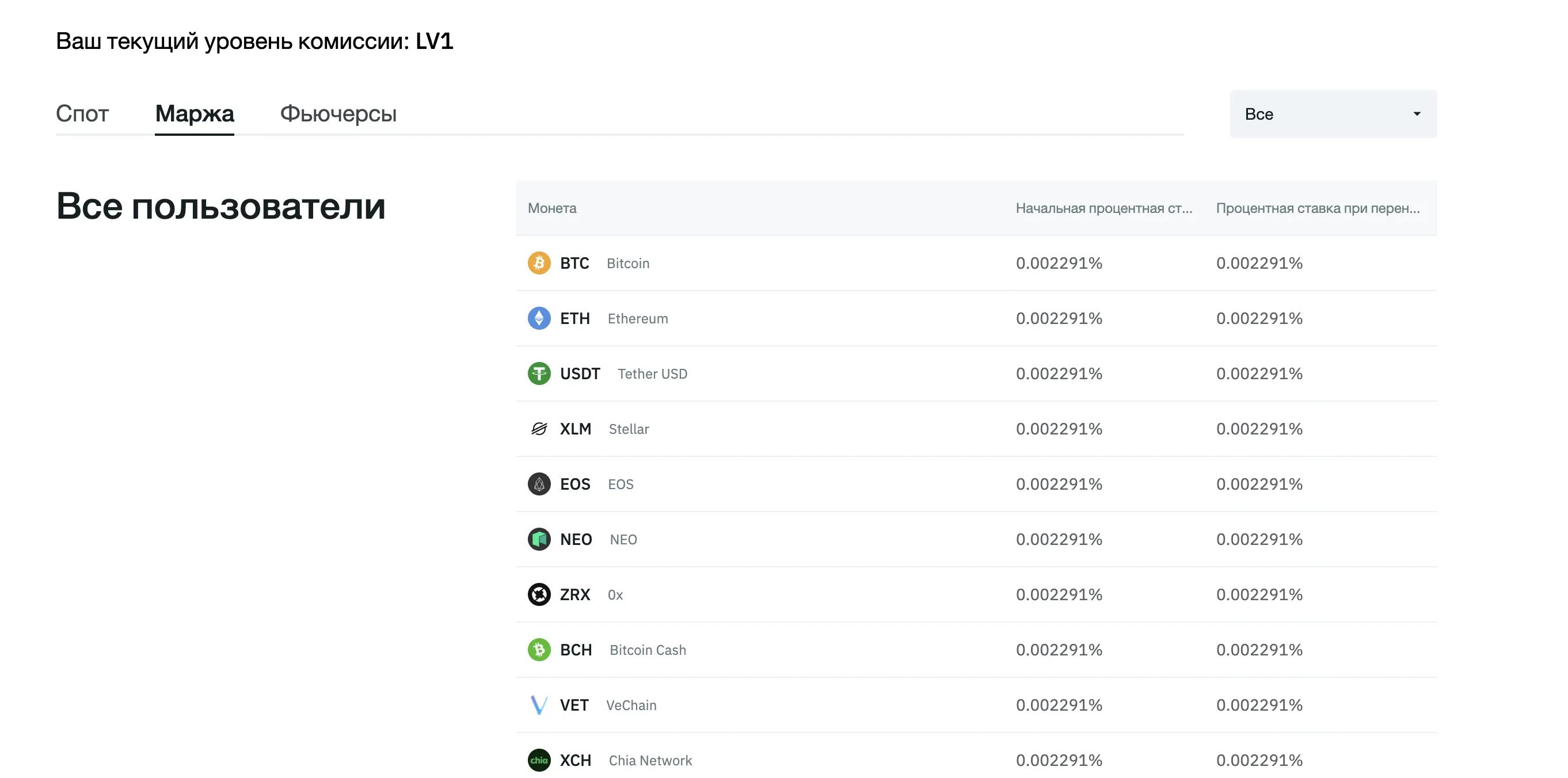This screenshot has width=1568, height=778.
Task: Click the Монета column header
Action: pyautogui.click(x=551, y=208)
